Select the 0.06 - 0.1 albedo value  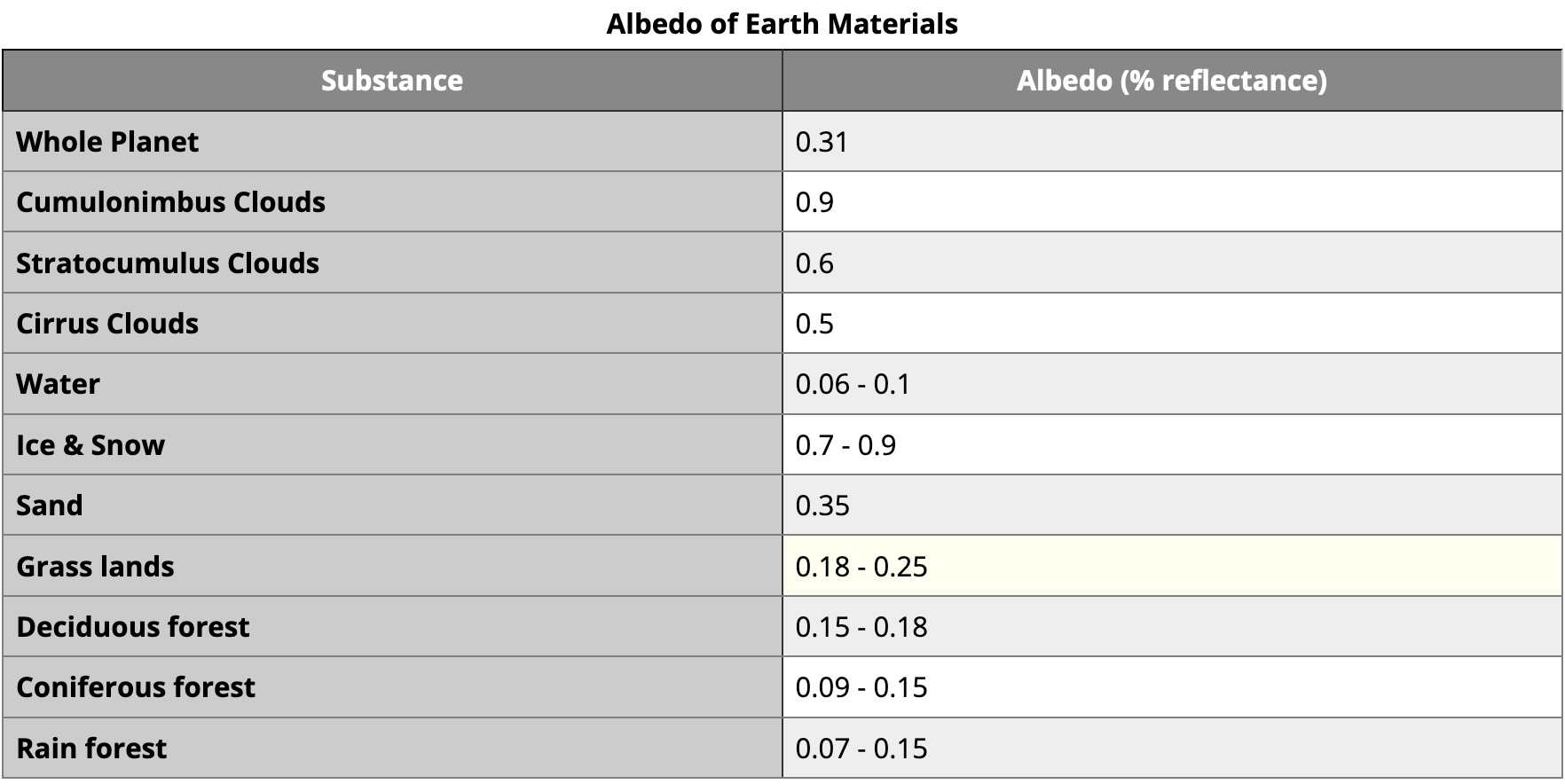(853, 384)
